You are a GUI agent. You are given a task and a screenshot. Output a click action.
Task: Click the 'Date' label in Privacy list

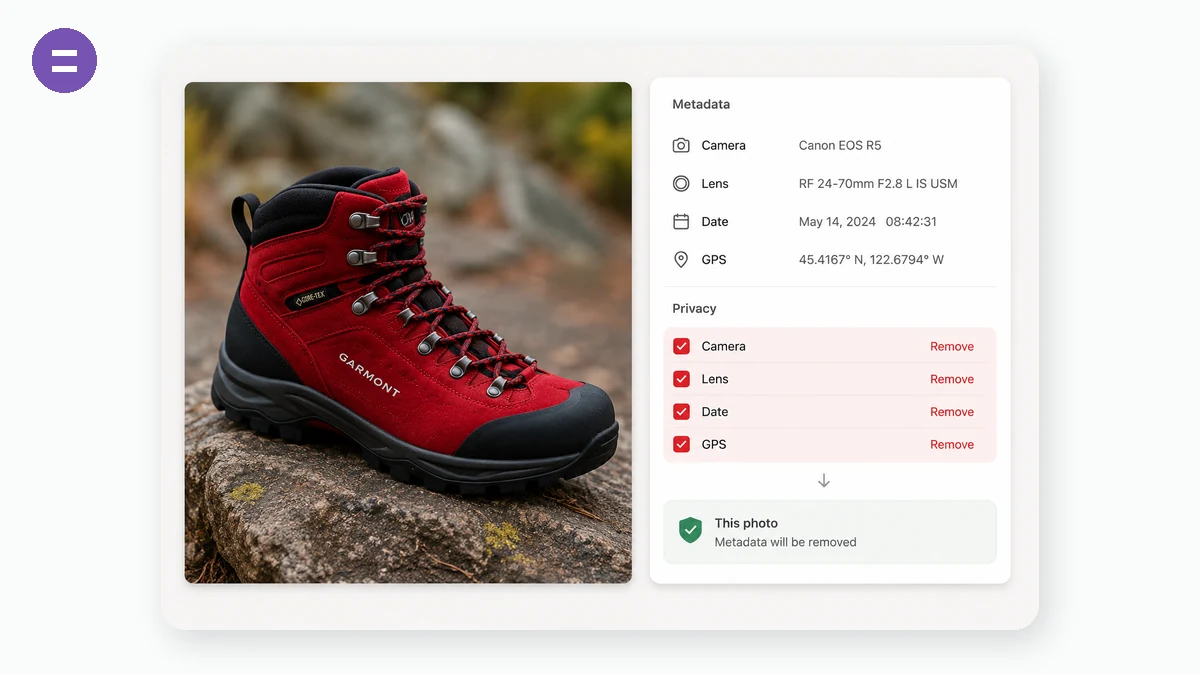[715, 411]
